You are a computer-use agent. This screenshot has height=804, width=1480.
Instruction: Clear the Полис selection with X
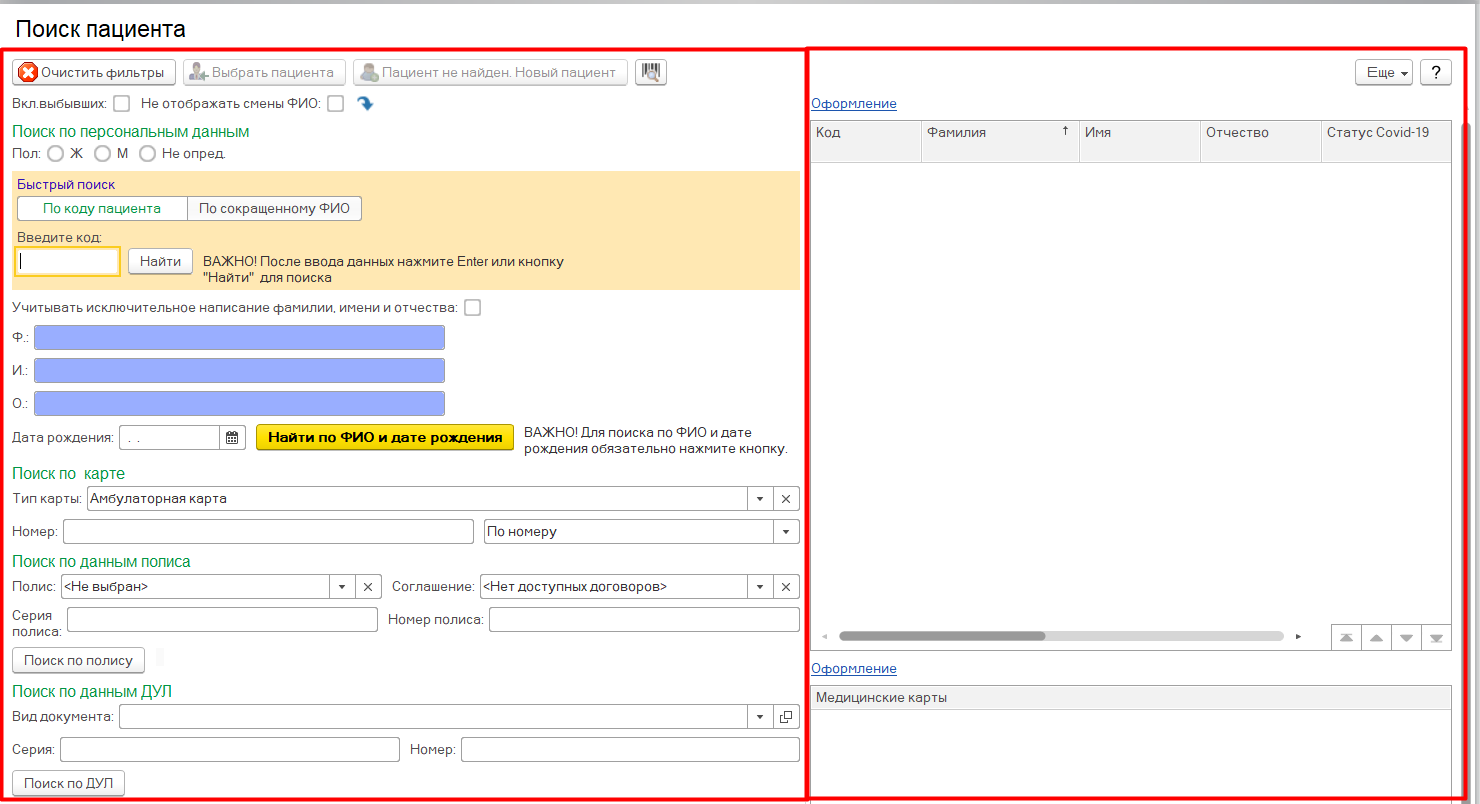click(x=367, y=587)
